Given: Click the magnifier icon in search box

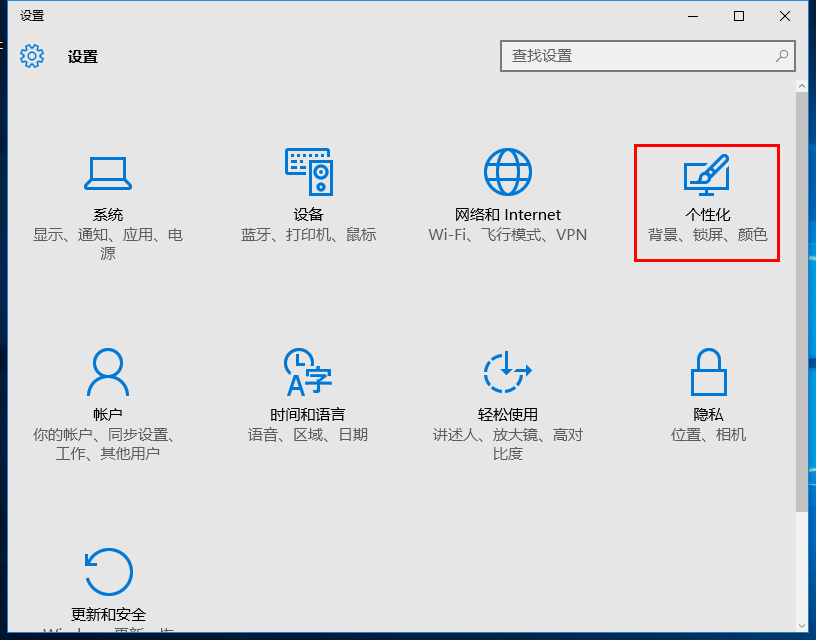Looking at the screenshot, I should tap(783, 56).
